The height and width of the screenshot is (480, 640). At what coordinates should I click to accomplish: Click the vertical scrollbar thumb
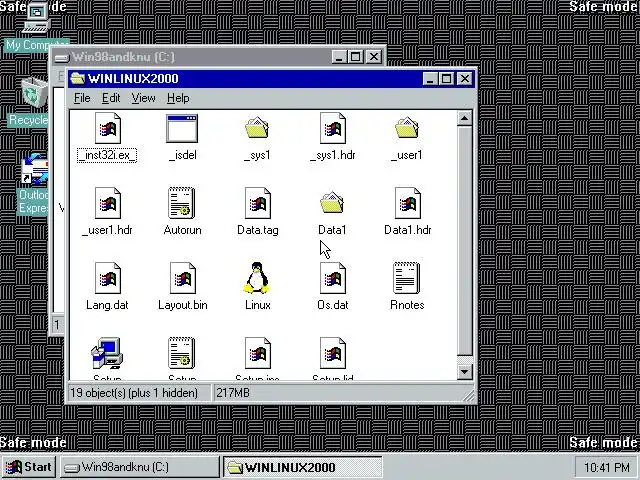pos(464,241)
